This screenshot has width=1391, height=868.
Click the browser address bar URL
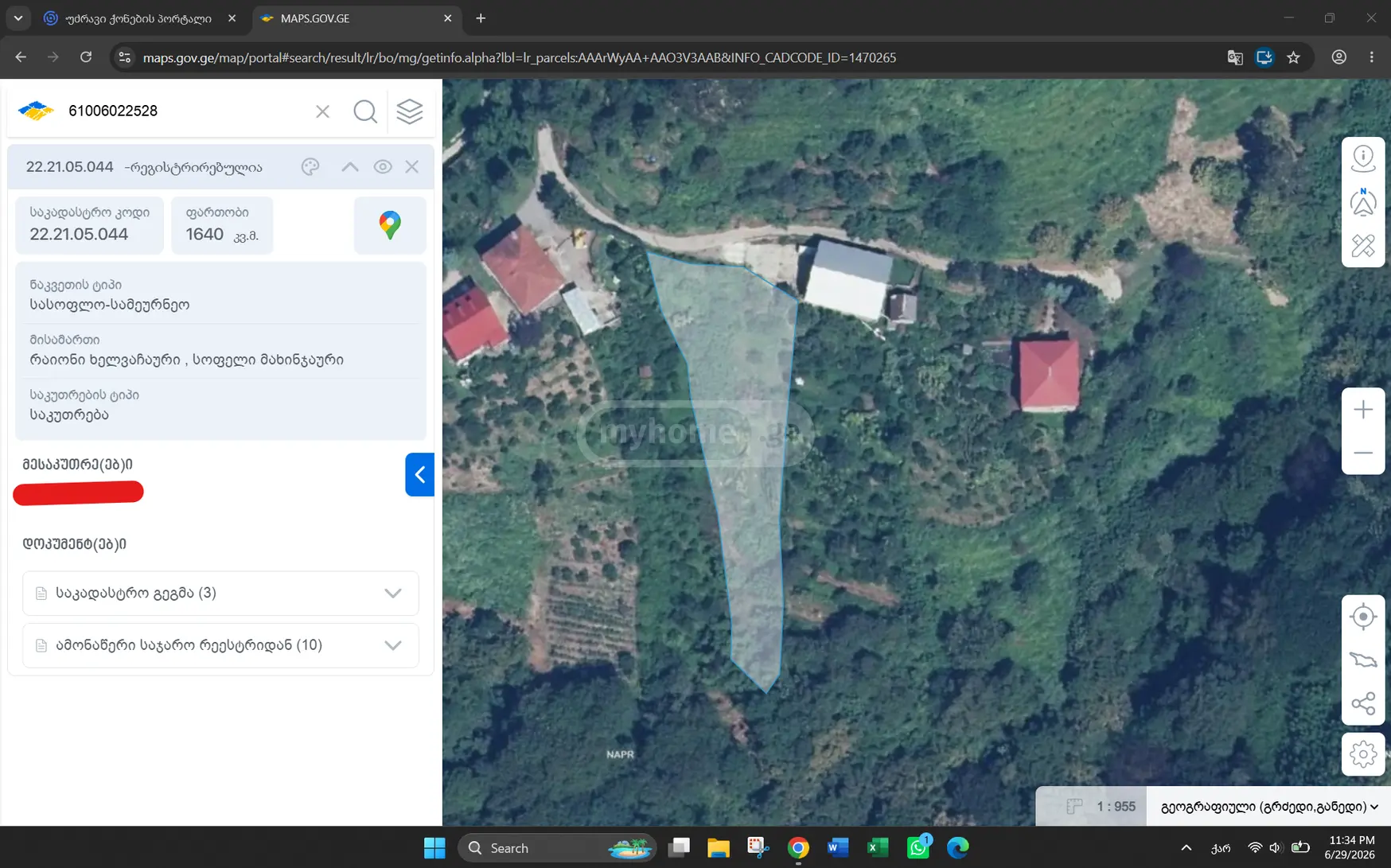click(x=519, y=57)
